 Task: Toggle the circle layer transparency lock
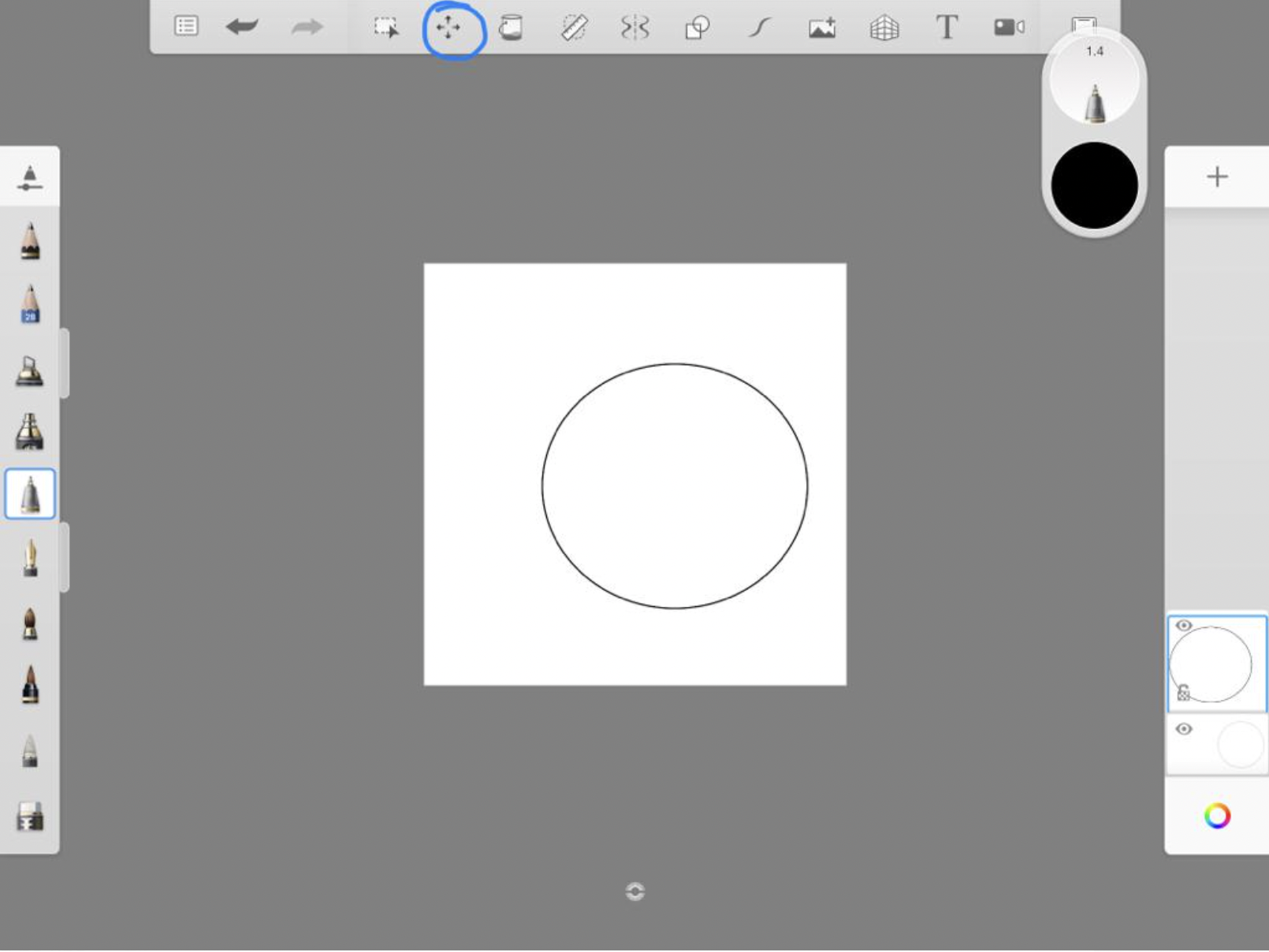coord(1183,693)
